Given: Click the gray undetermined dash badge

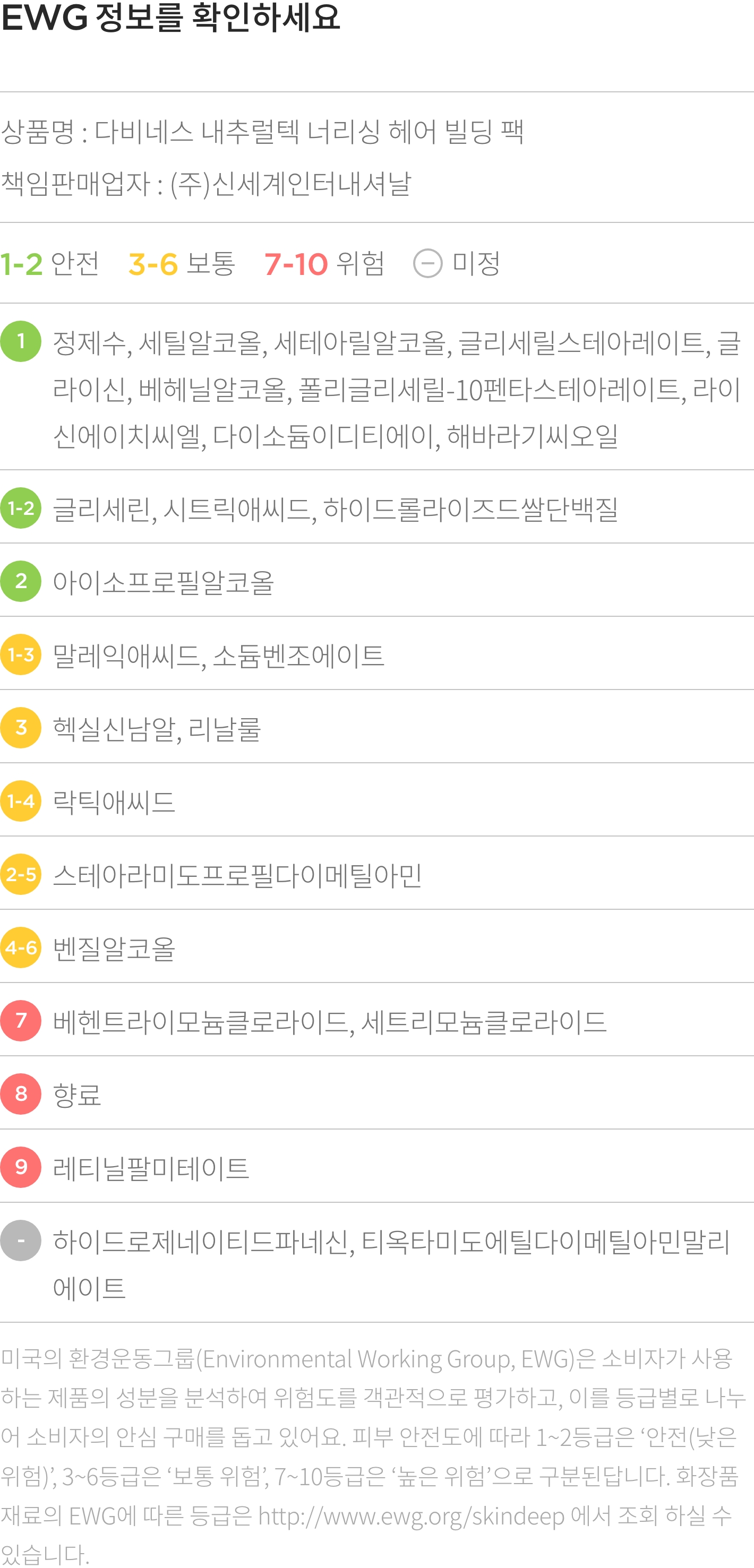Looking at the screenshot, I should pyautogui.click(x=21, y=1240).
